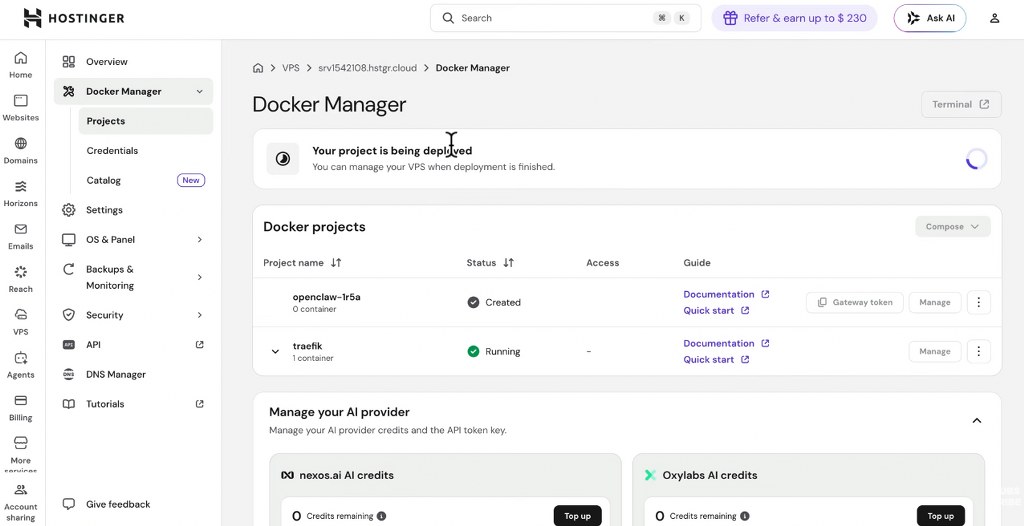This screenshot has height=526, width=1024.
Task: Top up Oxylabs AI credits
Action: [x=940, y=516]
